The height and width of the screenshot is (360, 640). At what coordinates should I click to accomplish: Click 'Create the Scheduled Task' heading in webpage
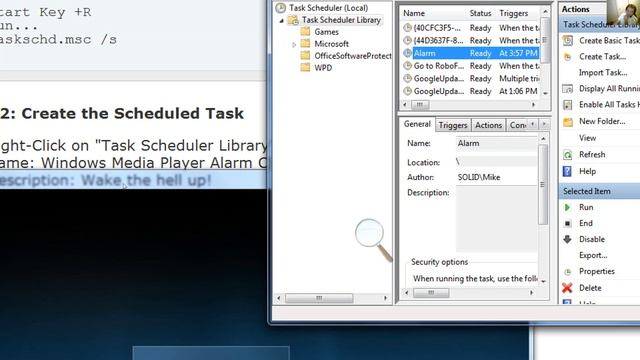[132, 113]
